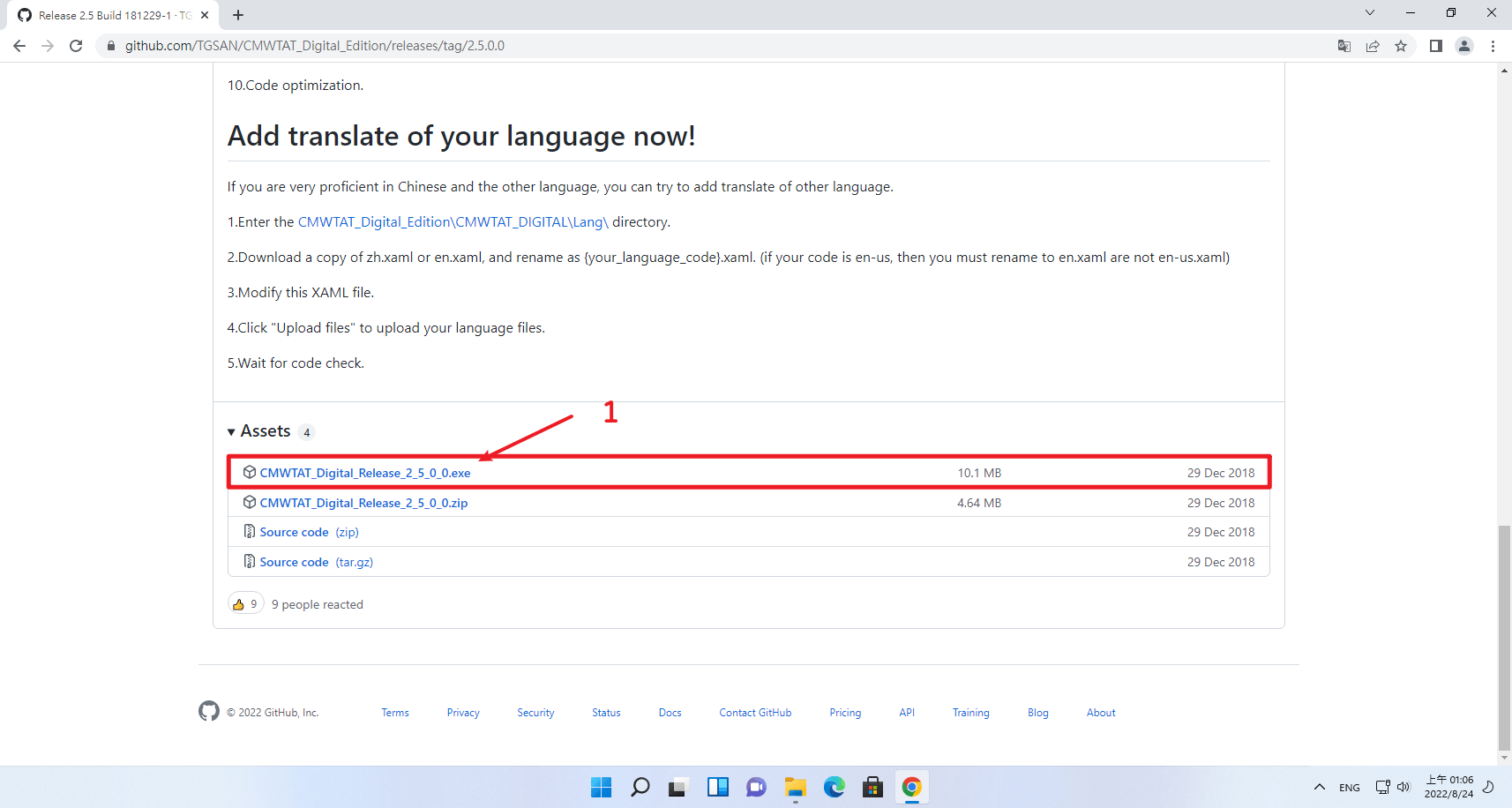Image resolution: width=1512 pixels, height=808 pixels.
Task: Reload the page with the refresh icon
Action: click(76, 46)
